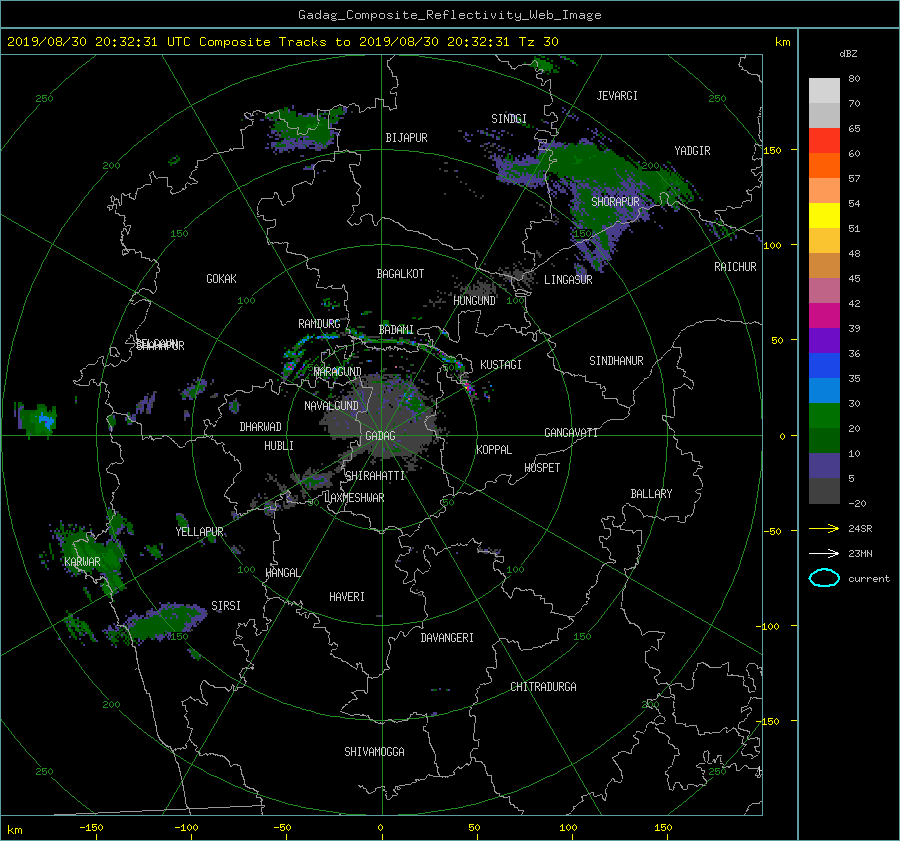900x841 pixels.
Task: Select the CHITRADURGA label
Action: click(x=544, y=687)
